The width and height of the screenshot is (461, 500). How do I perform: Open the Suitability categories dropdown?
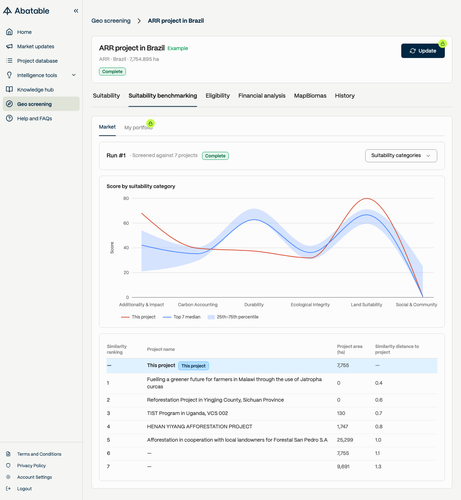pos(401,156)
